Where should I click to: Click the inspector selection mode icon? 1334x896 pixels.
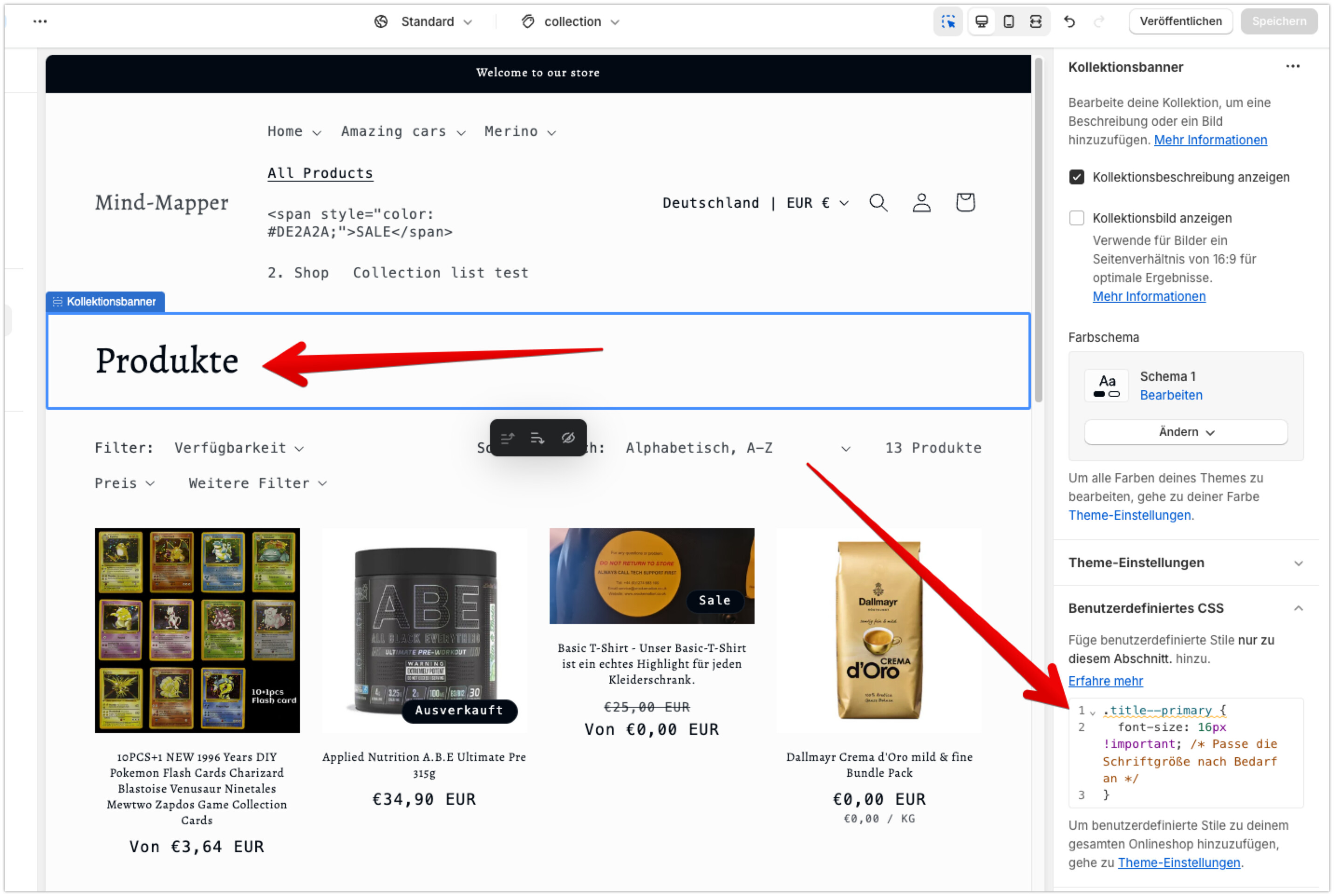(948, 22)
